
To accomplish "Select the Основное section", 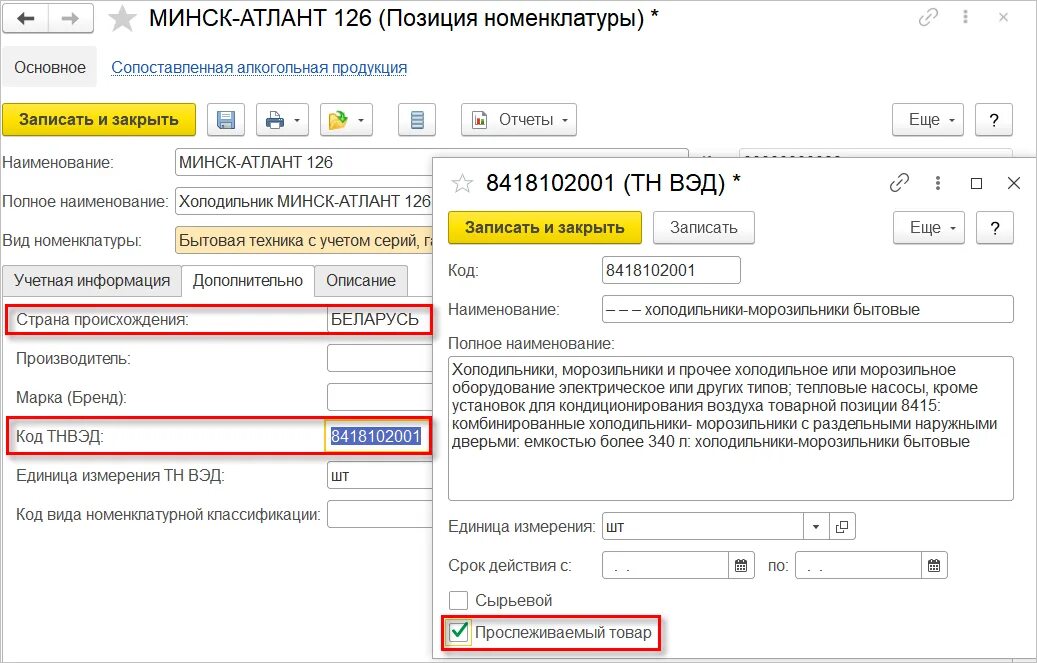I will coord(50,67).
